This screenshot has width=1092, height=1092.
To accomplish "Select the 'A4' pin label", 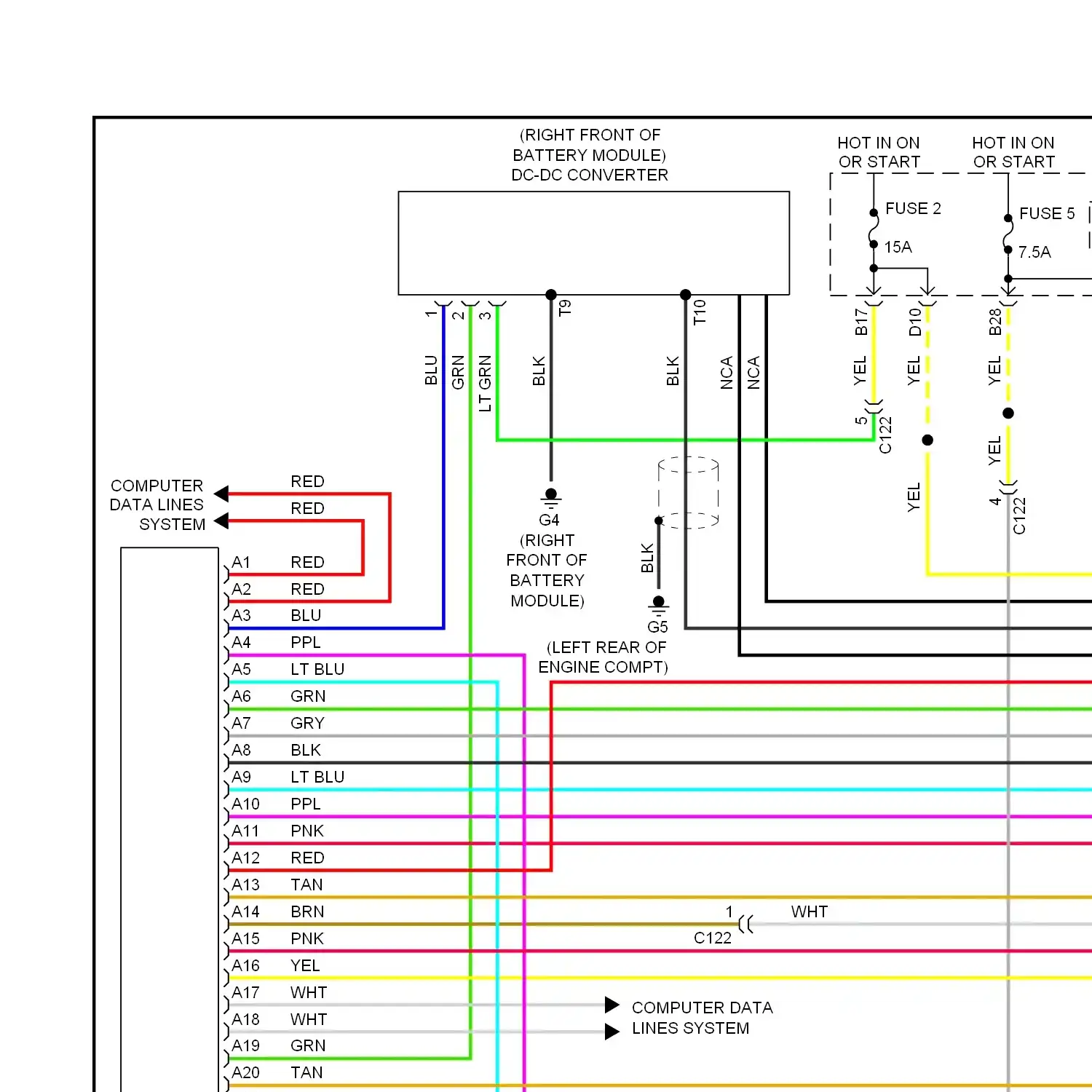I will pyautogui.click(x=241, y=643).
